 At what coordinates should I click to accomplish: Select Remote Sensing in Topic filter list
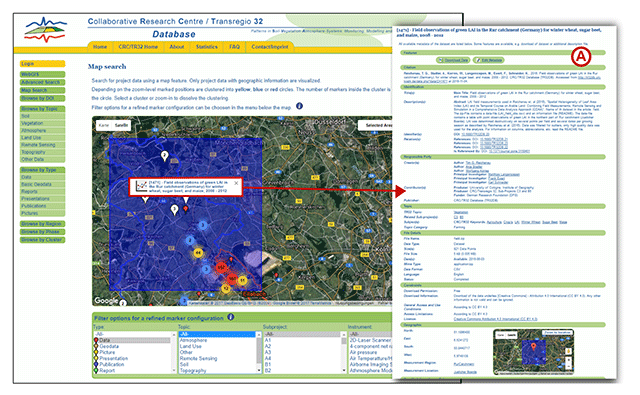click(198, 358)
